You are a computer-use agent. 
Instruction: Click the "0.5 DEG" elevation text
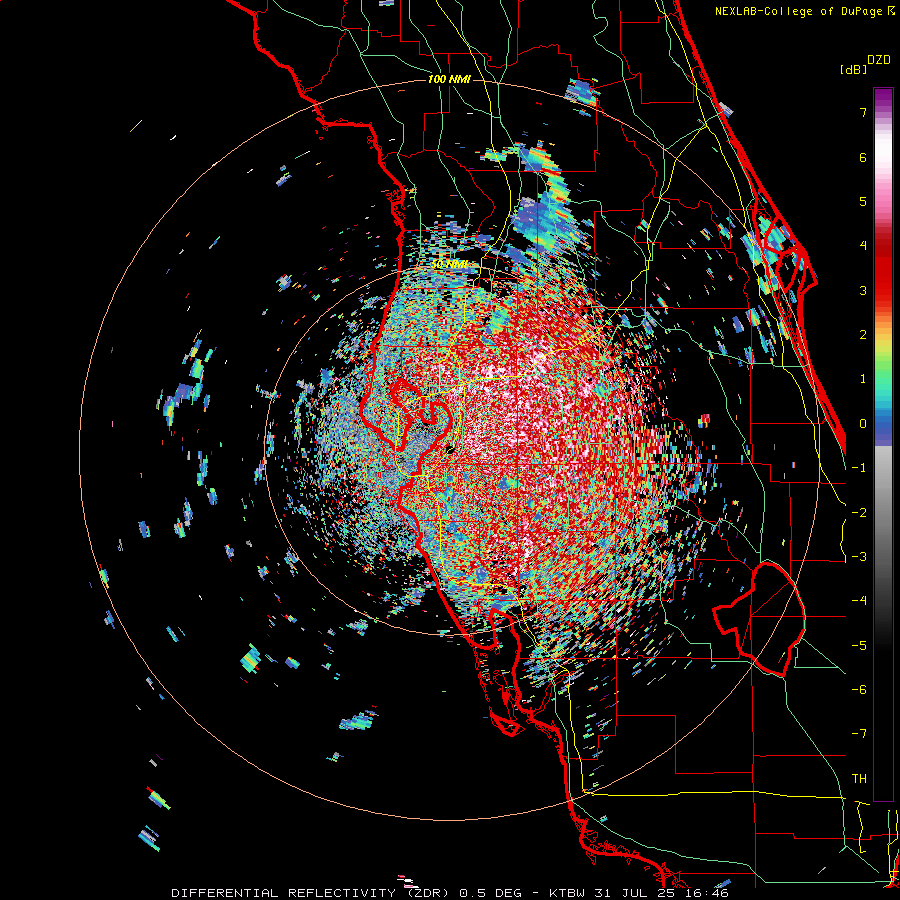click(x=491, y=893)
